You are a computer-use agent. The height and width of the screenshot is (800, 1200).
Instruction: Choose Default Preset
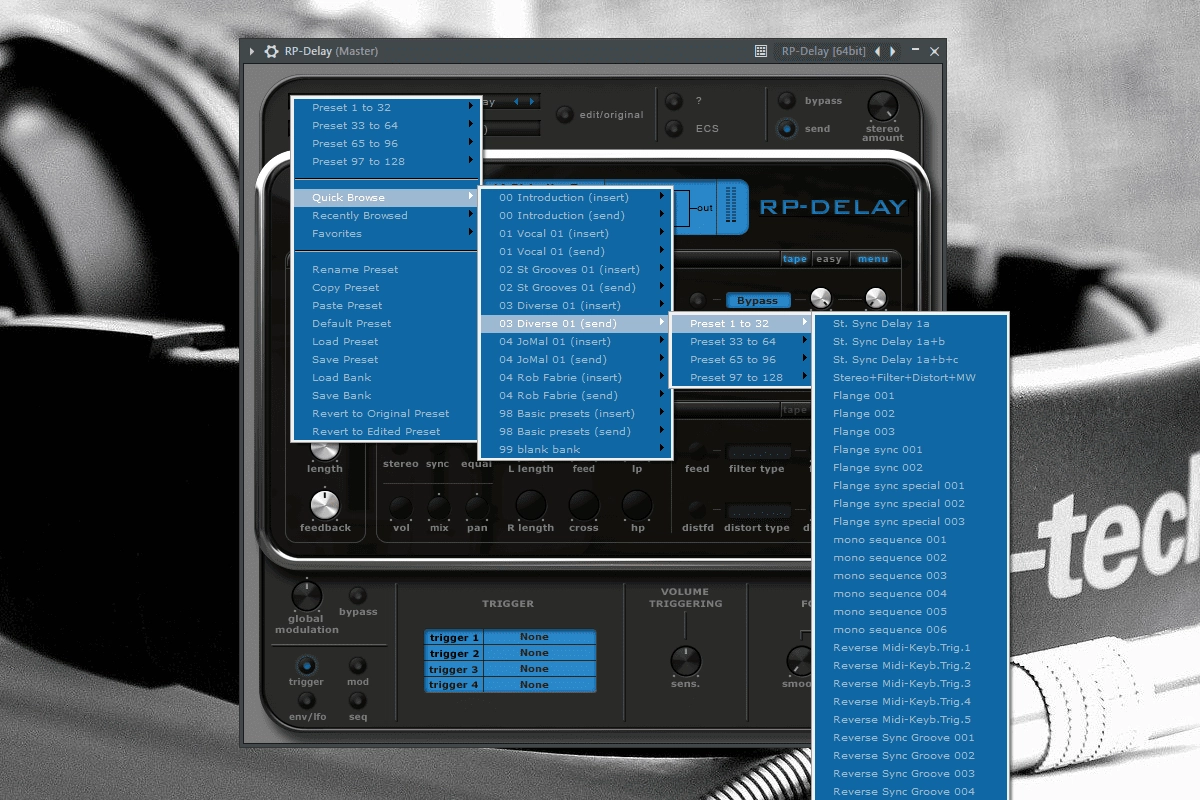[386, 323]
